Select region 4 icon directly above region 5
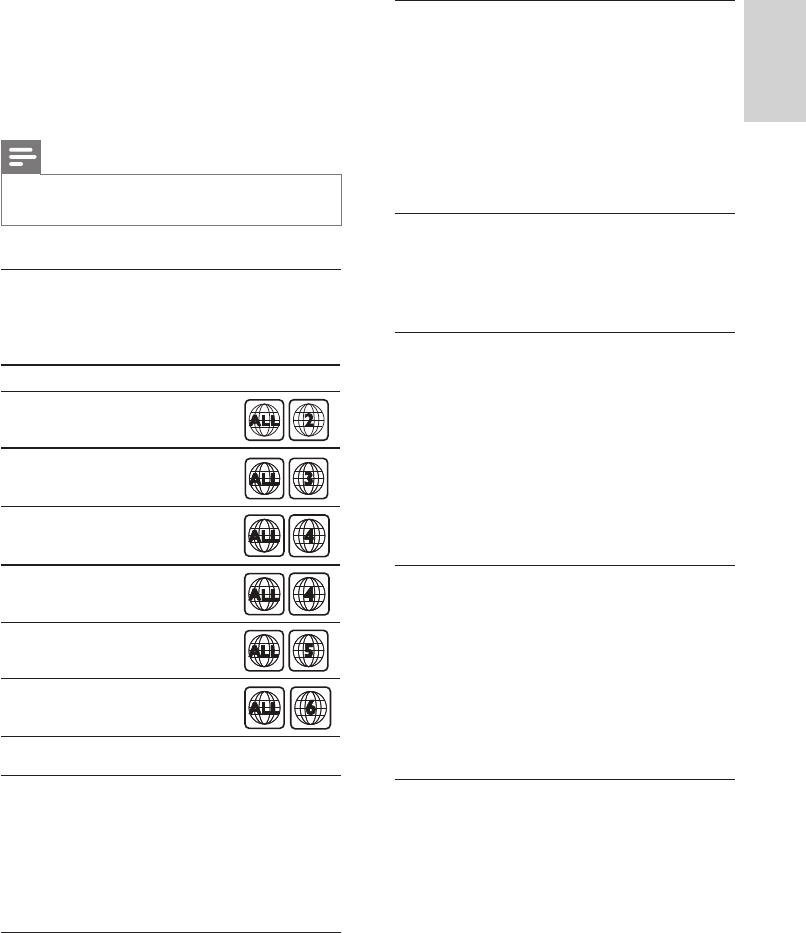 (309, 594)
